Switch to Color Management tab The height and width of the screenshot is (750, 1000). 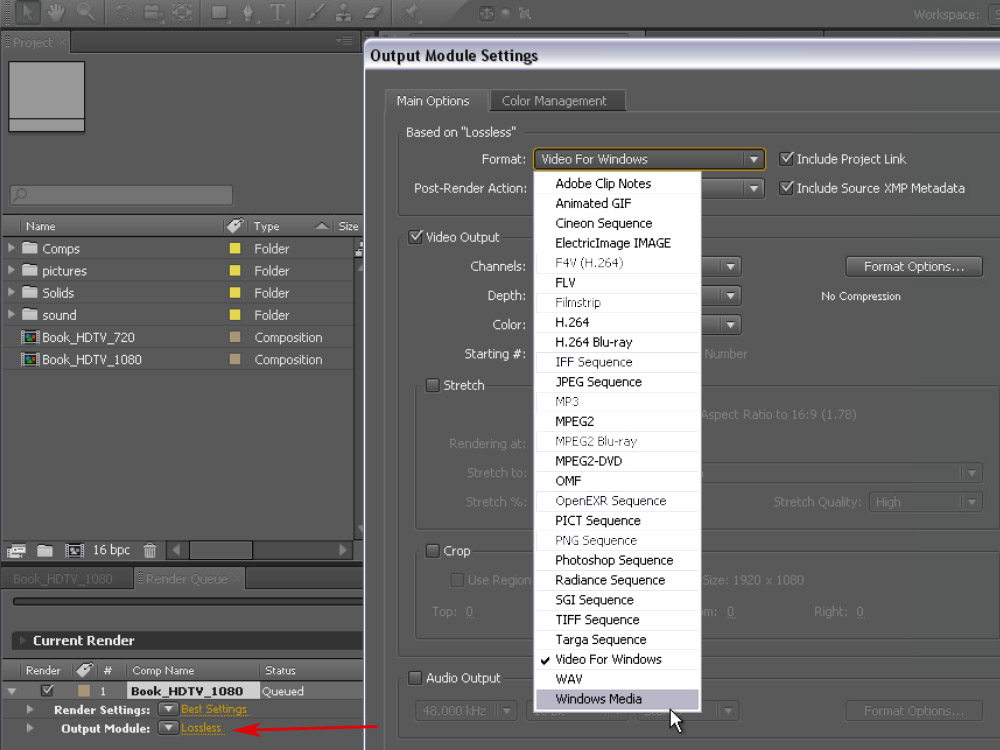pos(557,101)
